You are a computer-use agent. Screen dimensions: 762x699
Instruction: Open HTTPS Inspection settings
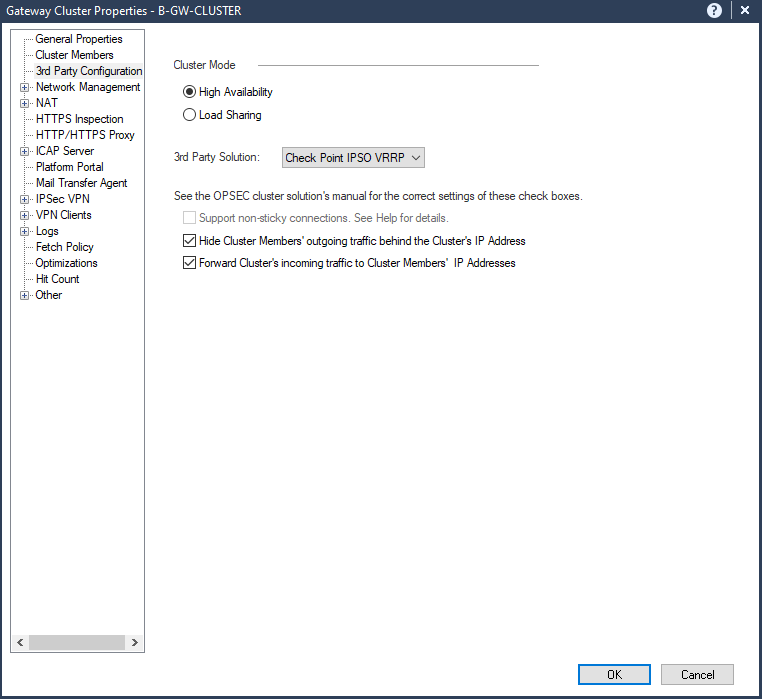pos(79,119)
